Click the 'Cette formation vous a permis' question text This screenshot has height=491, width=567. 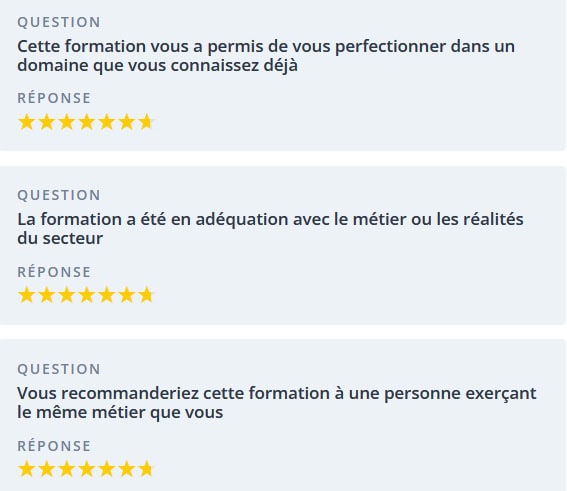(x=266, y=56)
